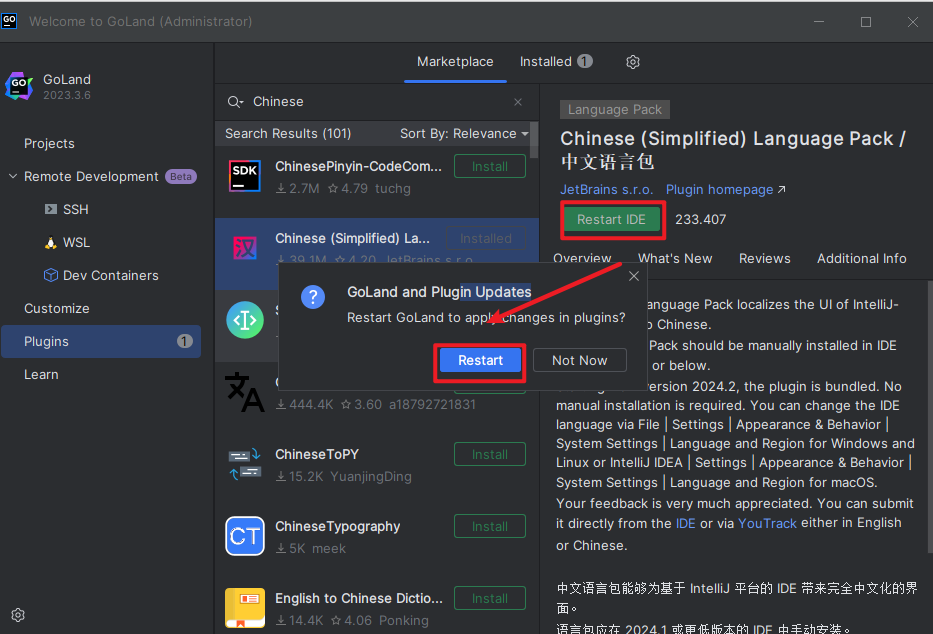Viewport: 933px width, 634px height.
Task: Click the Installed count badge
Action: click(585, 61)
